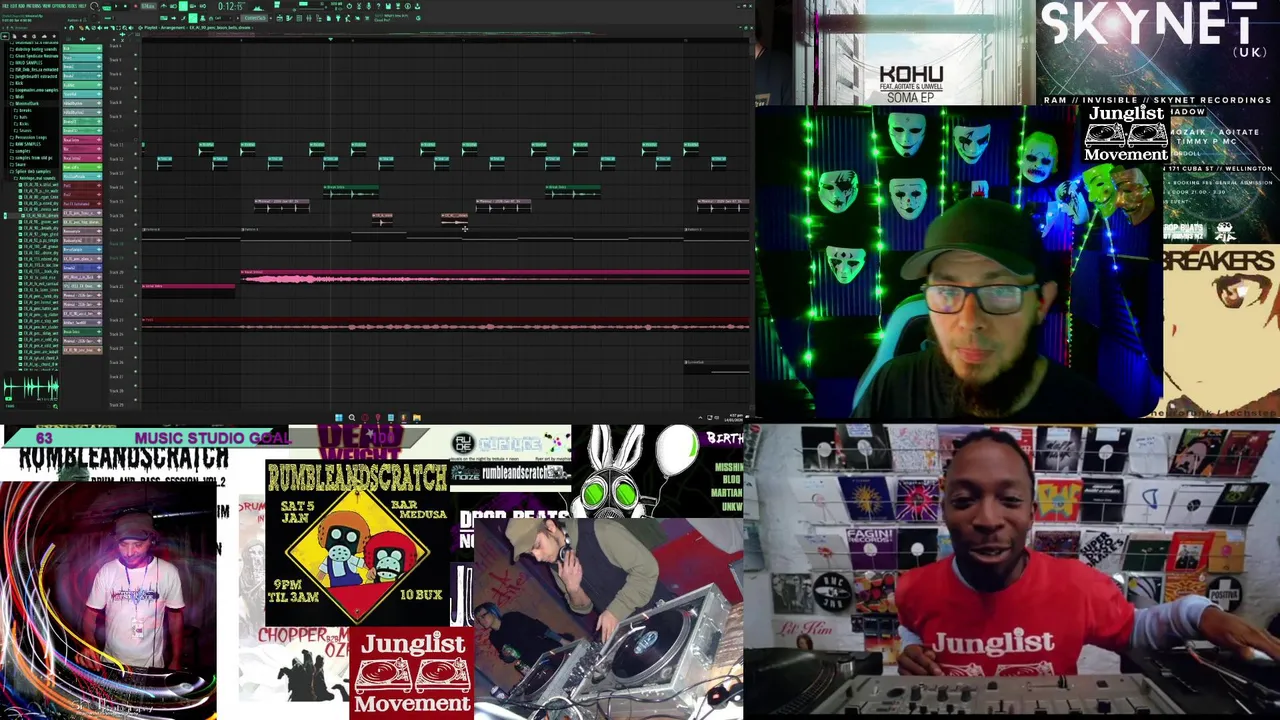Click the browser star favorites icon
1280x720 pixels.
[x=54, y=36]
